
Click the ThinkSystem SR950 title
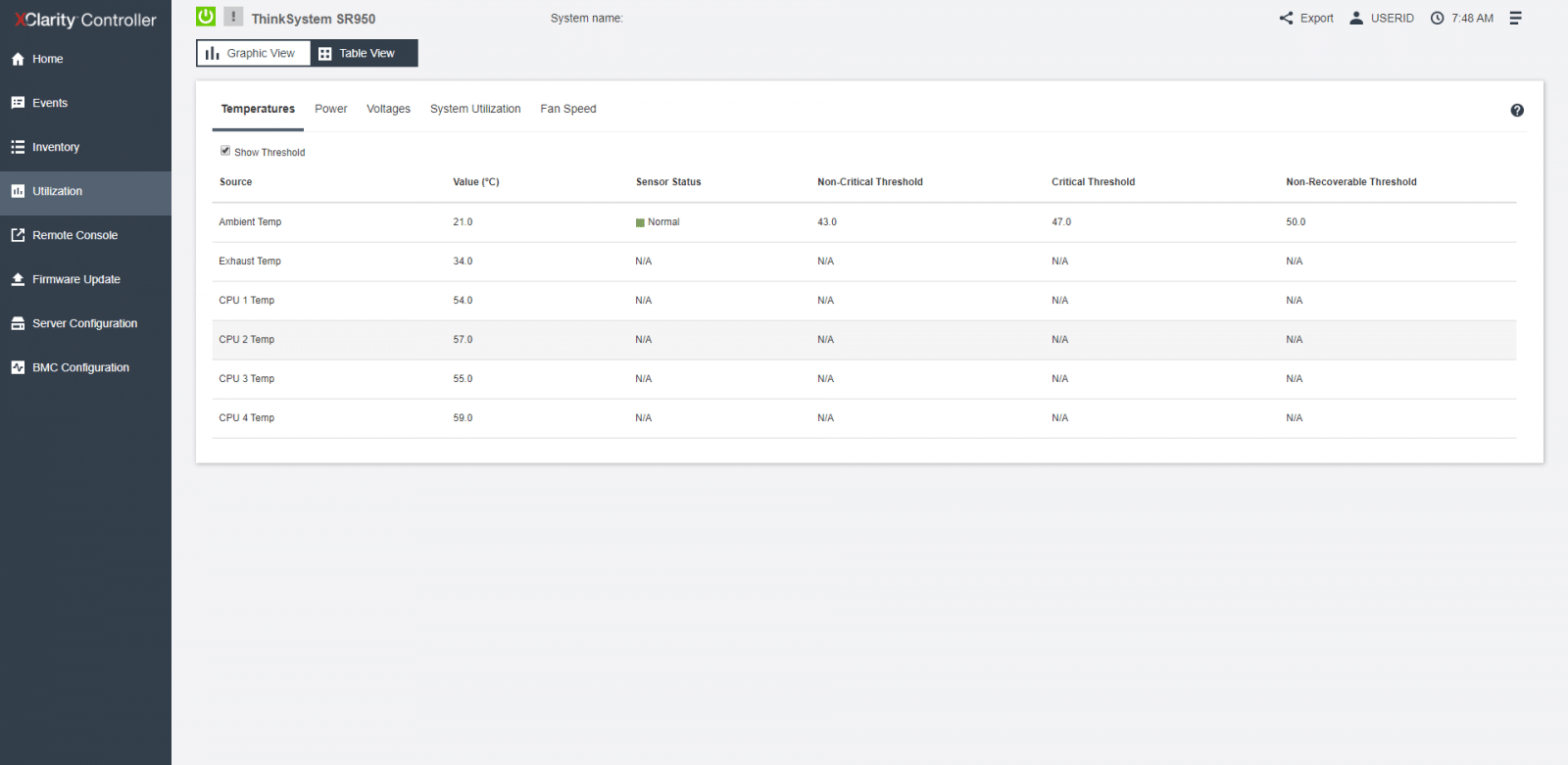(x=314, y=19)
